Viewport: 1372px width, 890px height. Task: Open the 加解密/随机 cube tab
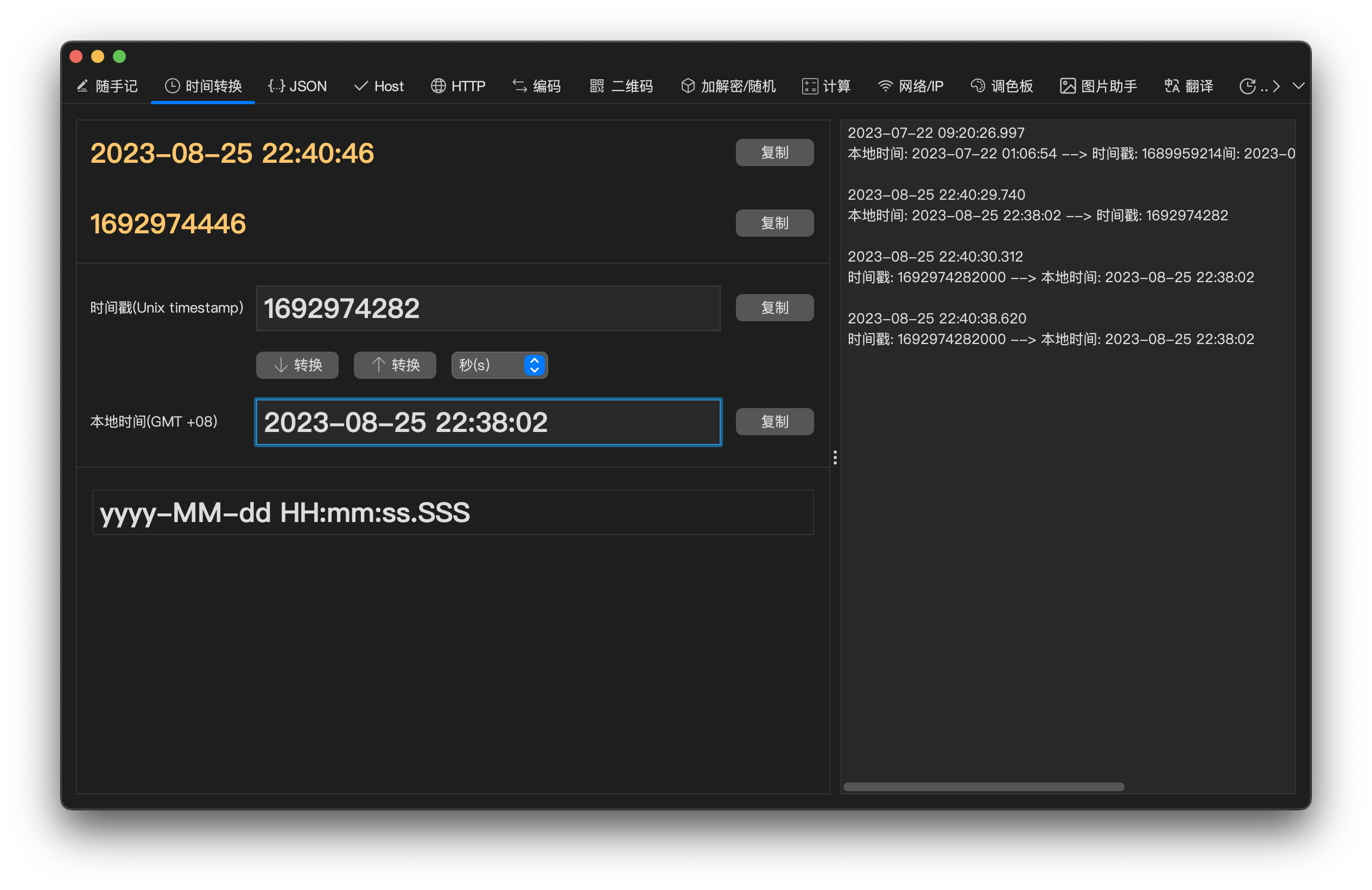[728, 86]
